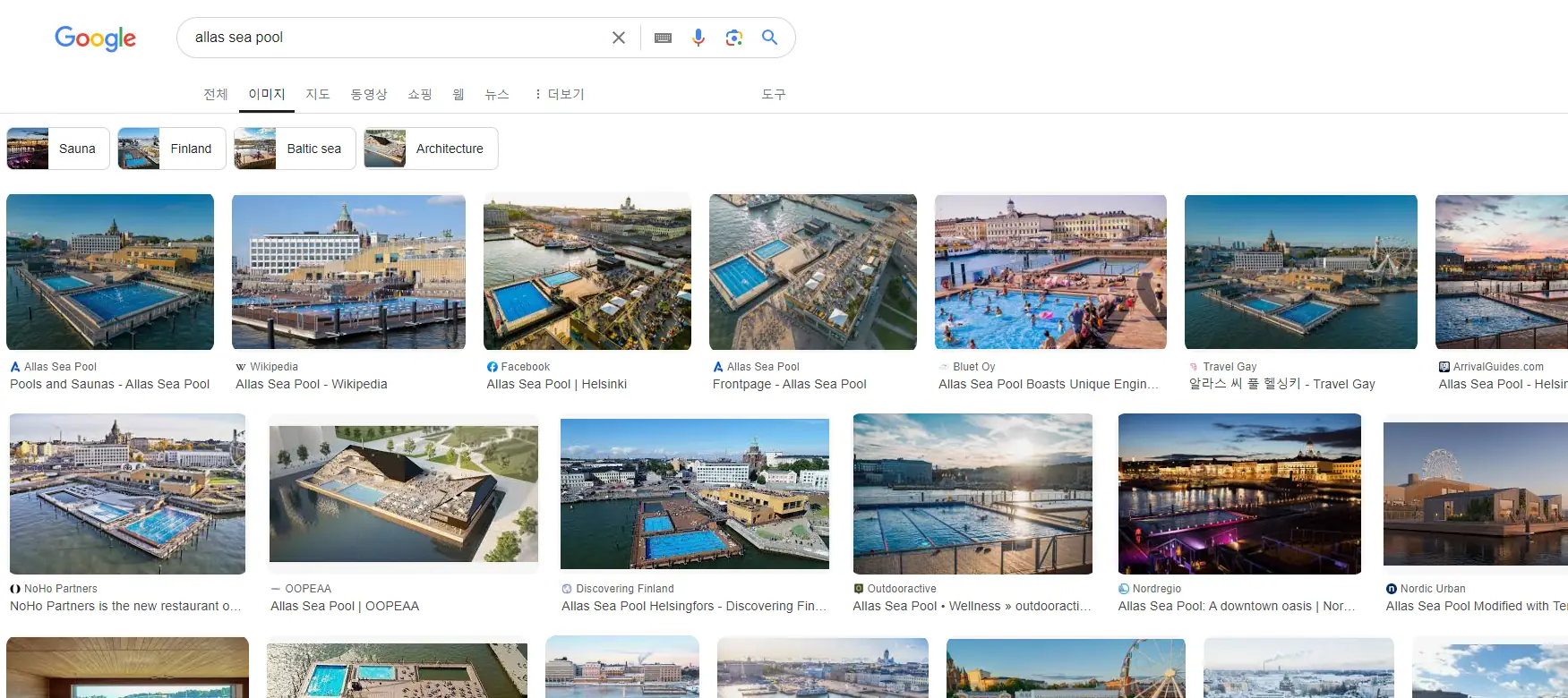Click the Wikipedia favicon icon
The image size is (1568, 698).
[241, 367]
